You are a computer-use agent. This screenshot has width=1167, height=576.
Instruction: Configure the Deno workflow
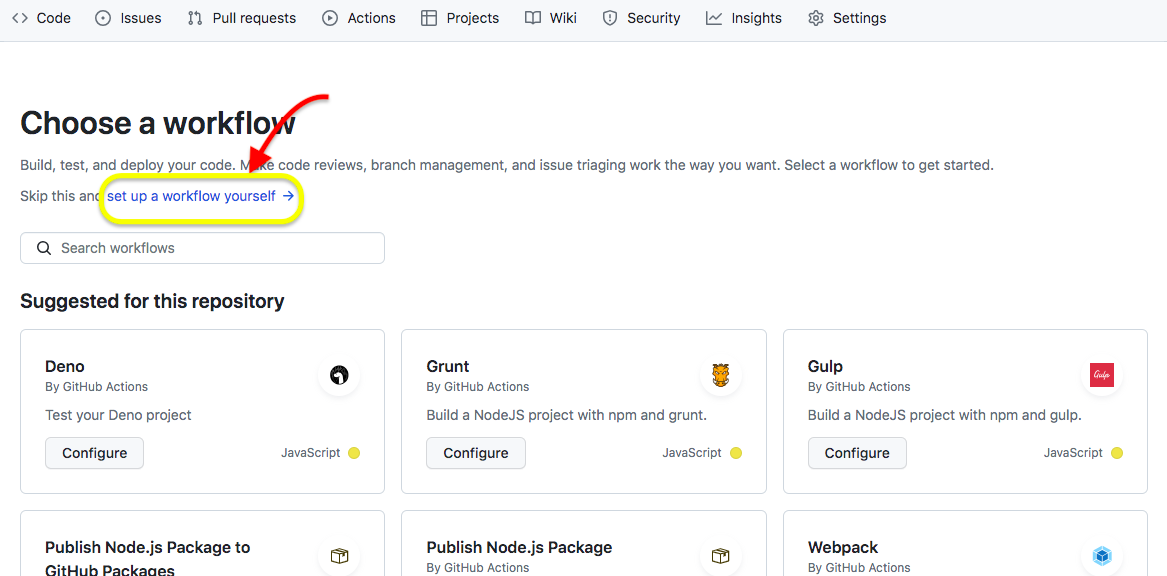click(95, 453)
